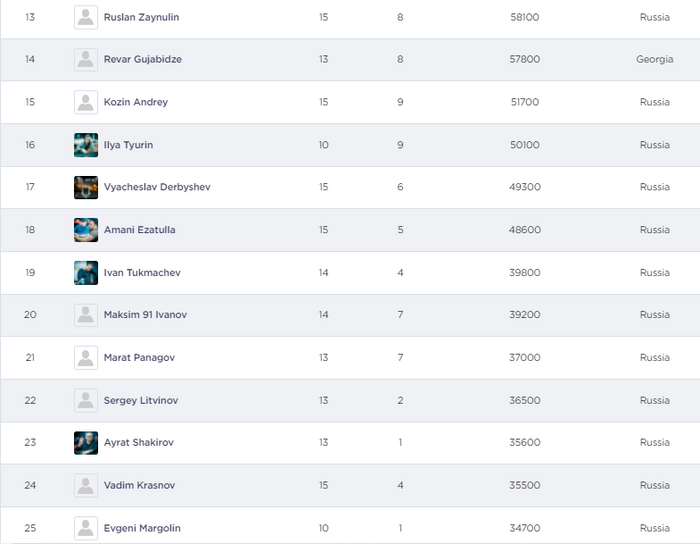Click Maksim 91 Ivanov's placeholder avatar
Viewport: 700px width, 544px height.
86,315
